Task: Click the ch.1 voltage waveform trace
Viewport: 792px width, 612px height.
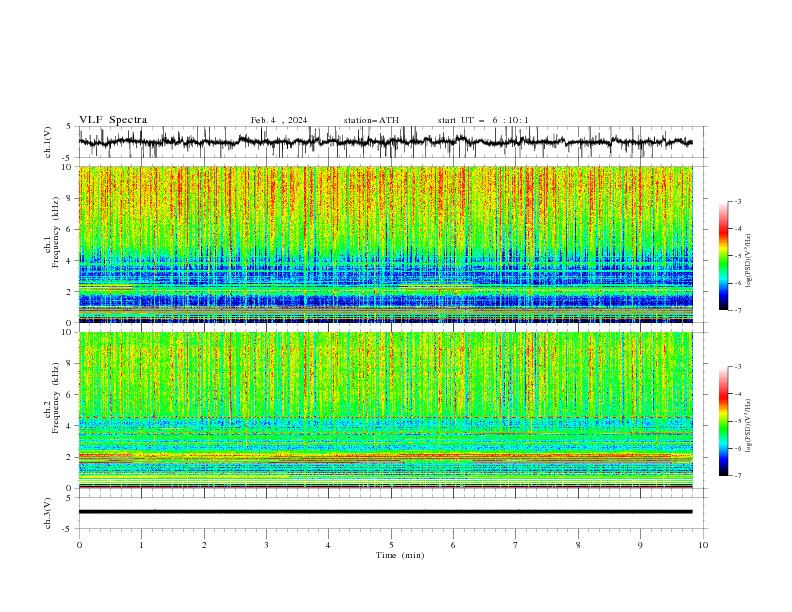Action: click(x=385, y=142)
